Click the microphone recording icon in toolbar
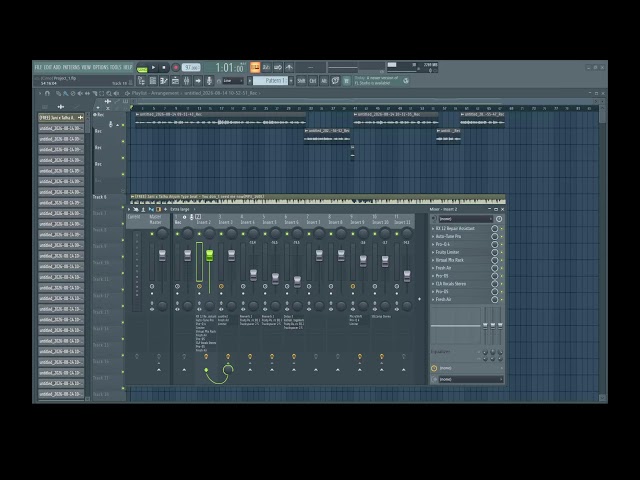Screen dimensions: 640x480 coord(209,81)
